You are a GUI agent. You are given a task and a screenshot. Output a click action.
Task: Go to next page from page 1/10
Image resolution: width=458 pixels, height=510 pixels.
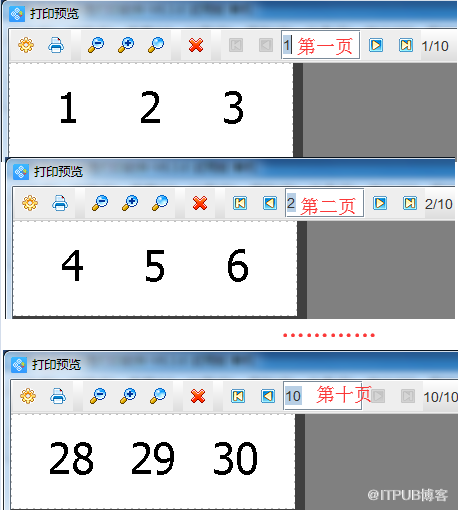pos(376,45)
